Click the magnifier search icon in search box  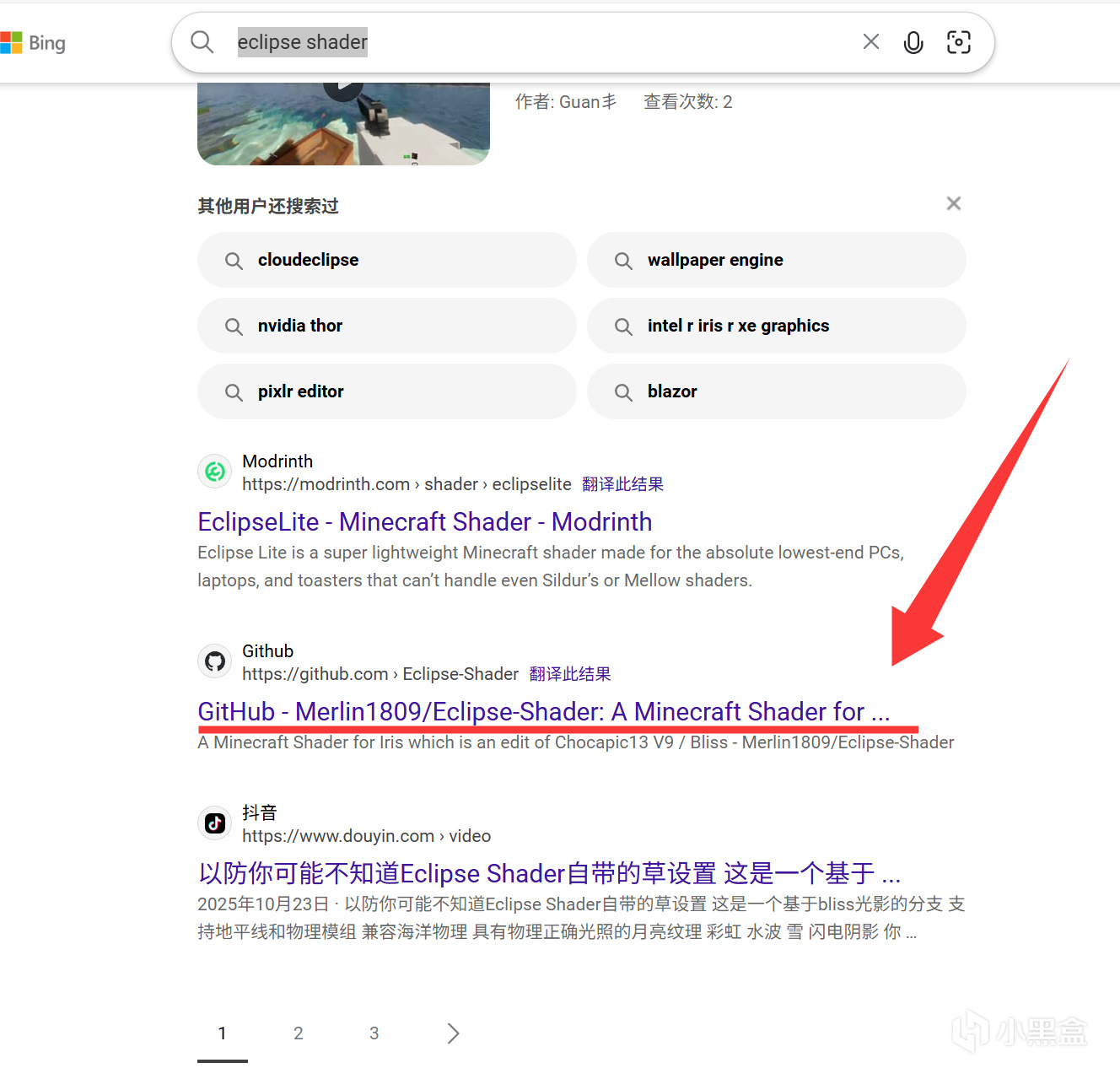(202, 42)
